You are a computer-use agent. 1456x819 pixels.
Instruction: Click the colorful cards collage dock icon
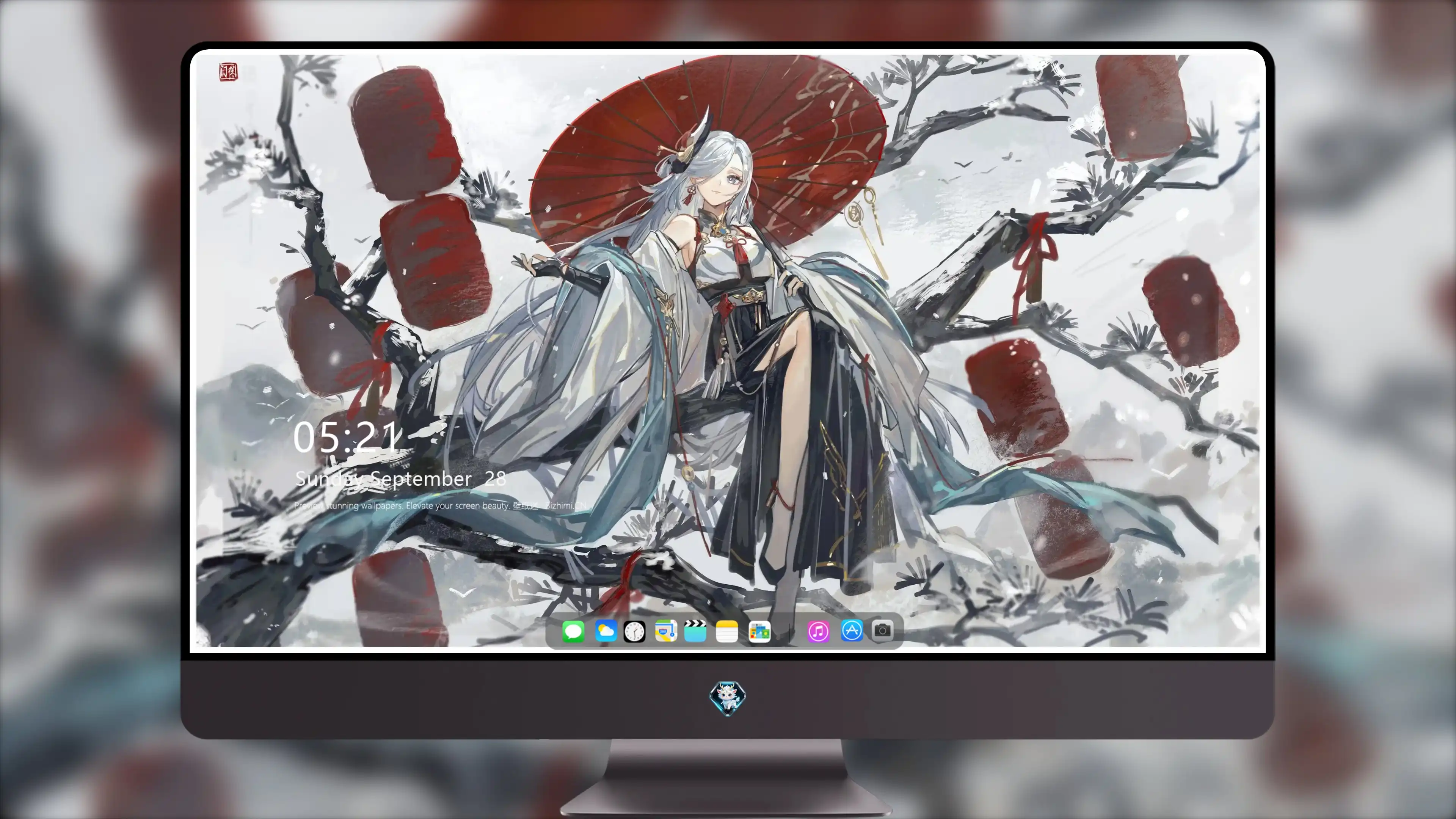pyautogui.click(x=759, y=631)
